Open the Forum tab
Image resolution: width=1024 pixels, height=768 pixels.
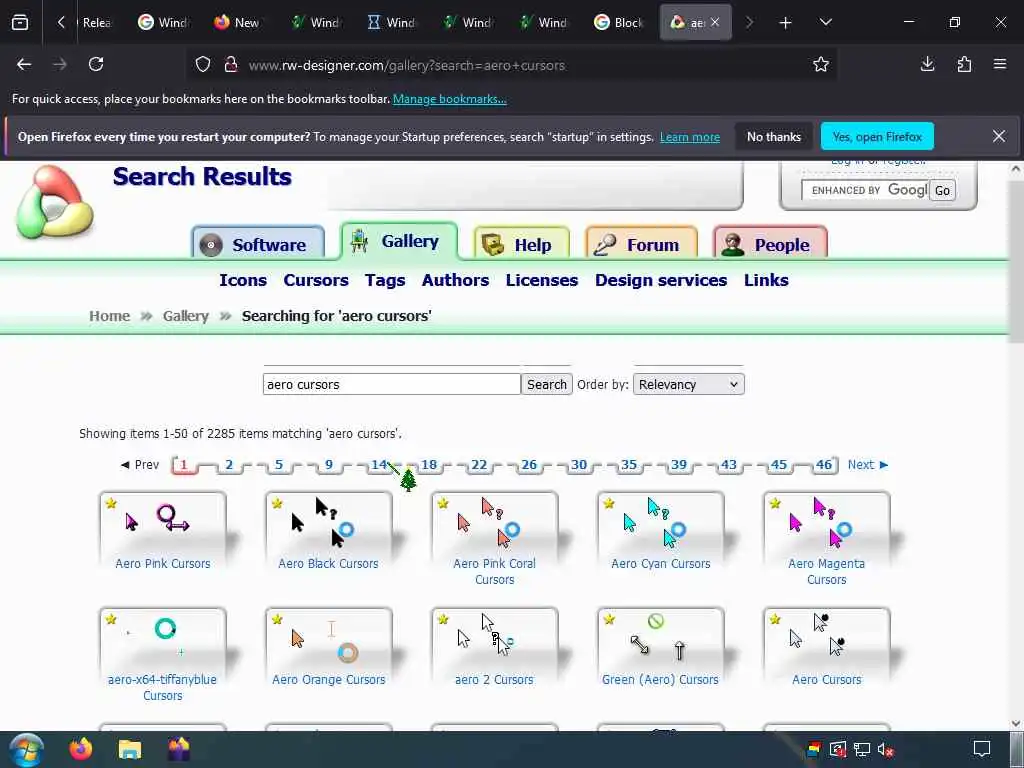pyautogui.click(x=641, y=244)
